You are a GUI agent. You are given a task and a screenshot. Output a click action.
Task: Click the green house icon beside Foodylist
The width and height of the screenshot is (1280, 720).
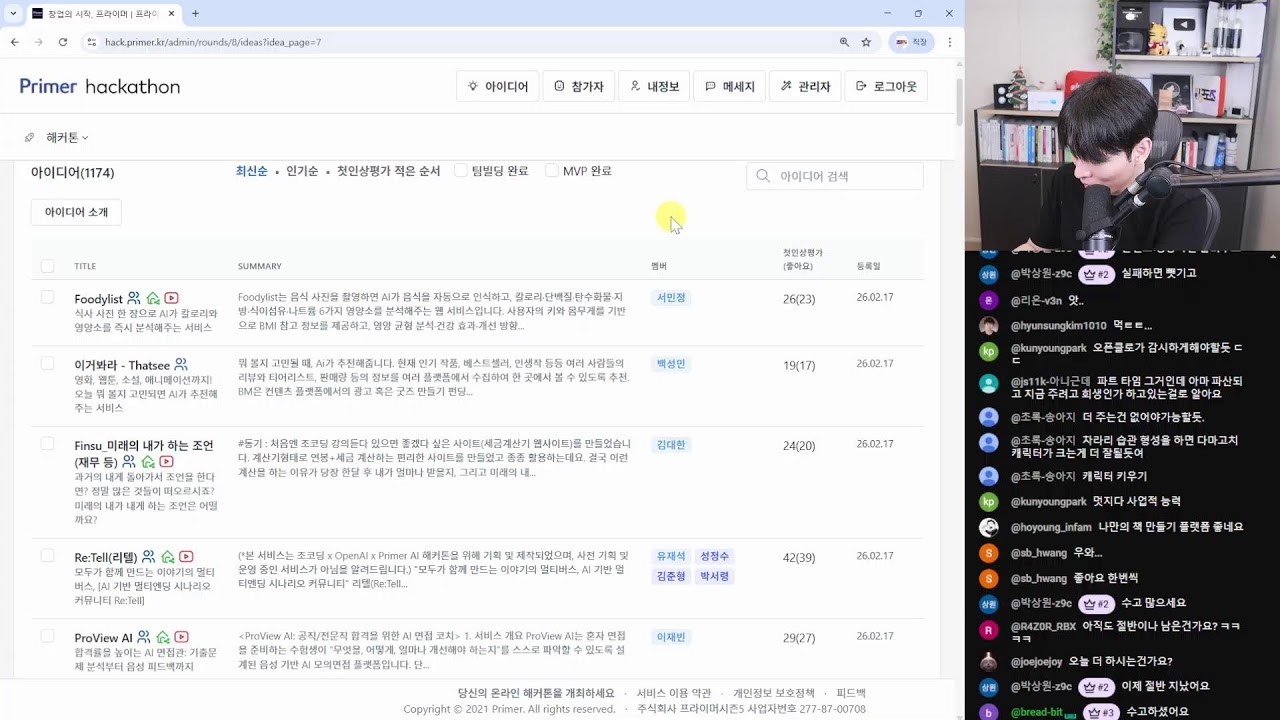(153, 299)
